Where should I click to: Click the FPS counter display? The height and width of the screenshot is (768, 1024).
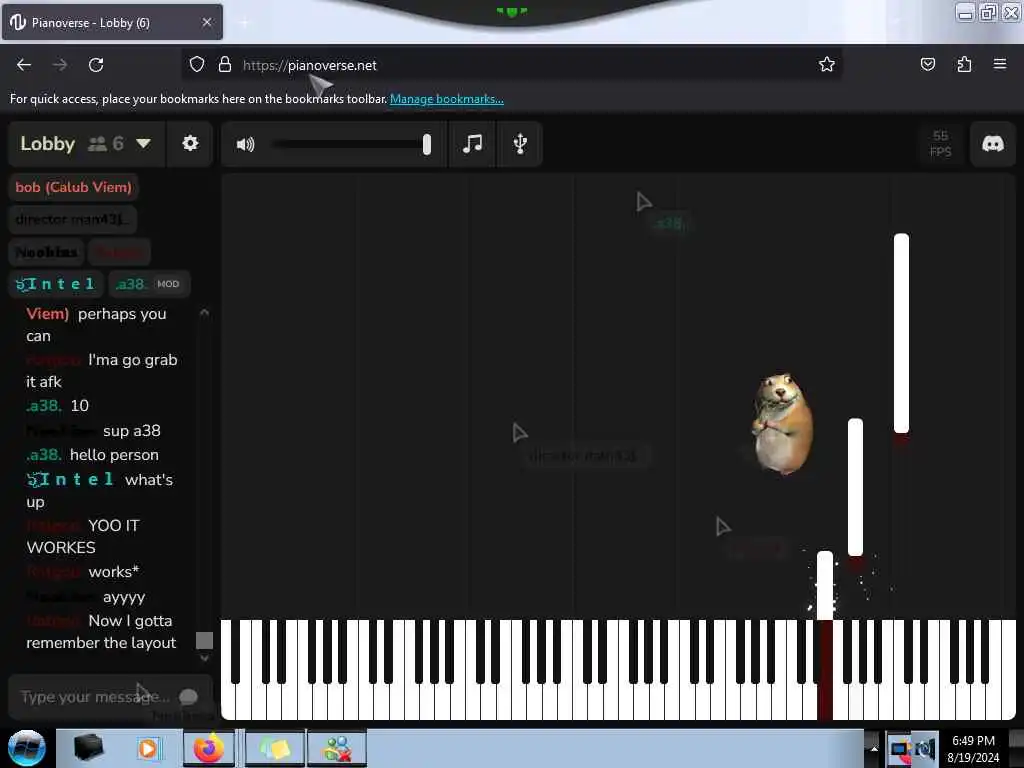[x=940, y=144]
